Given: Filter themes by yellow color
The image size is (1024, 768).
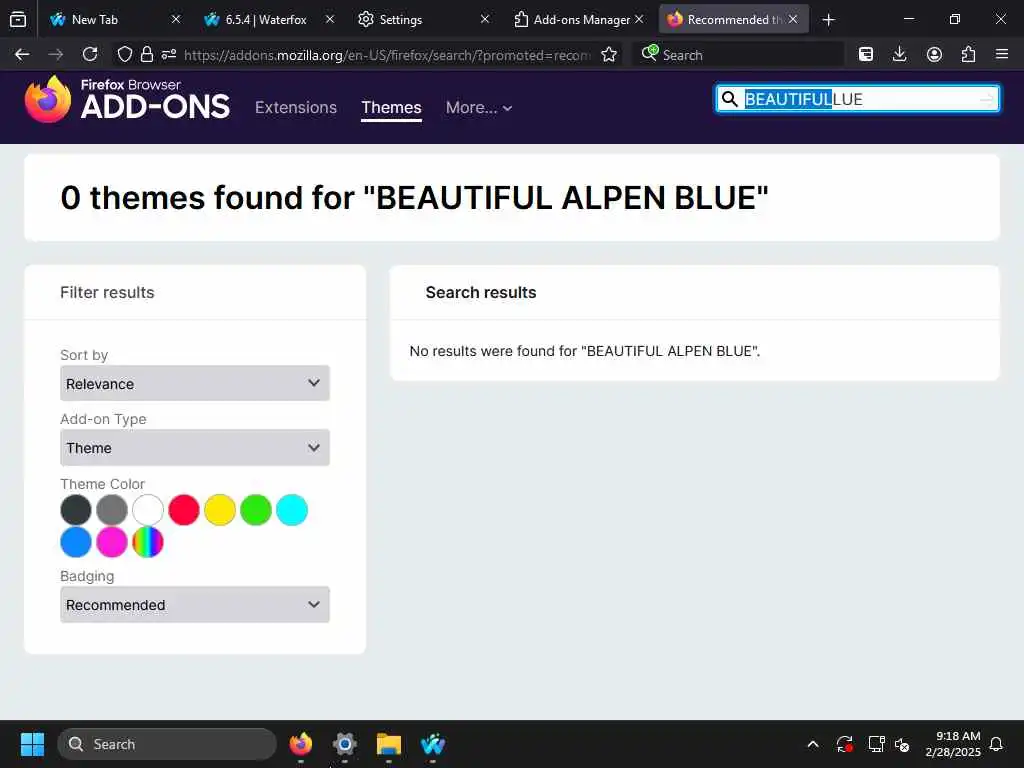Looking at the screenshot, I should click(219, 509).
